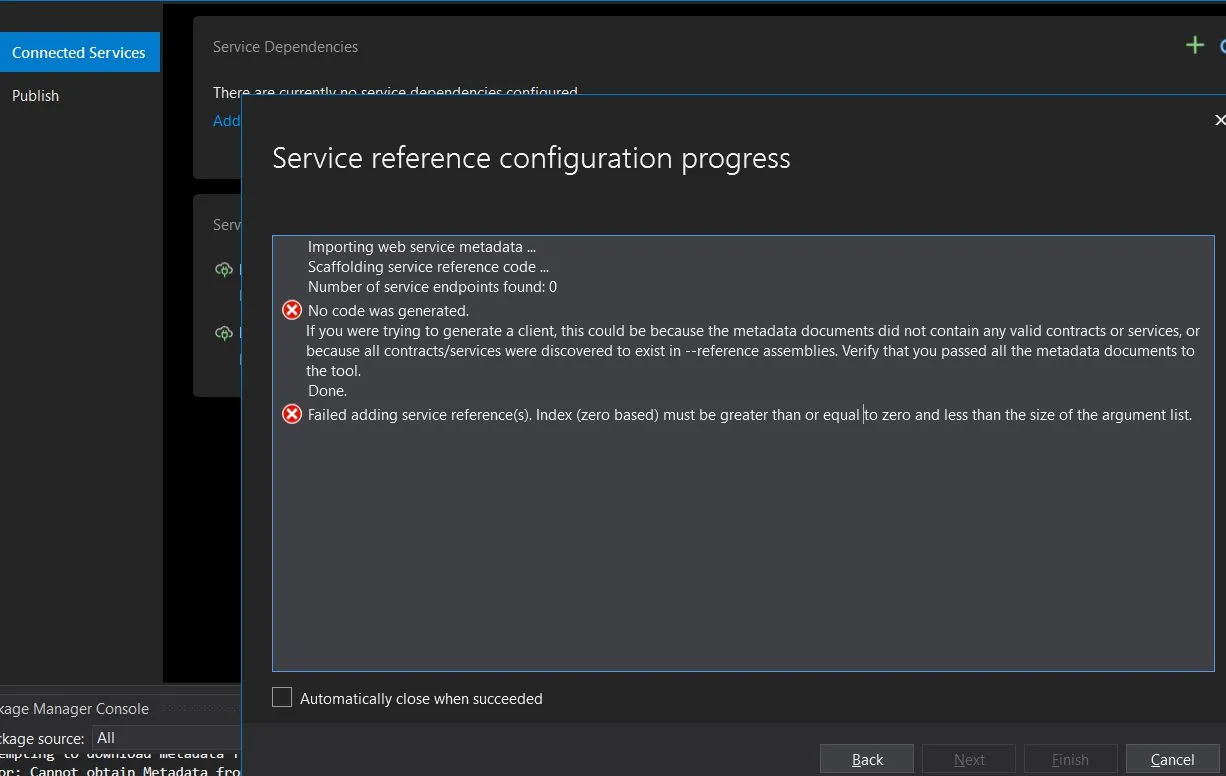Screen dimensions: 1226x776
Task: Open the Package source dropdown
Action: [165, 738]
